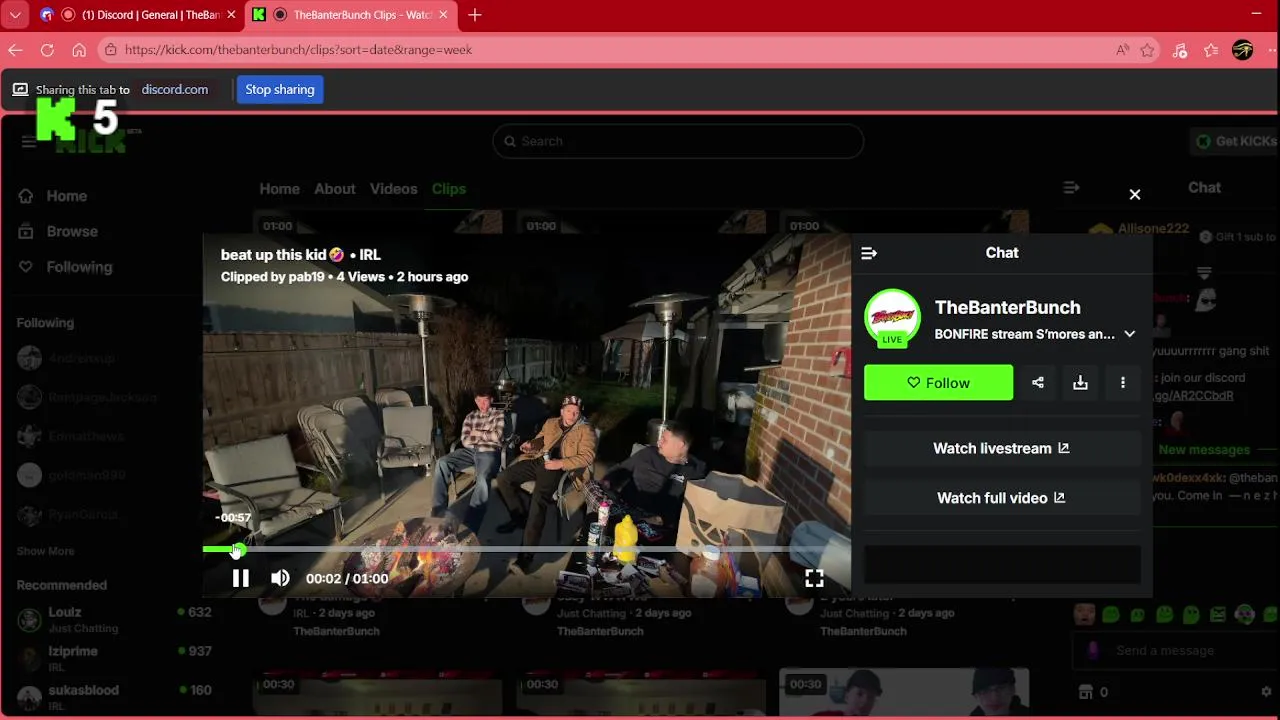Open recommended channel Louiz
Image resolution: width=1280 pixels, height=720 pixels.
(113, 619)
